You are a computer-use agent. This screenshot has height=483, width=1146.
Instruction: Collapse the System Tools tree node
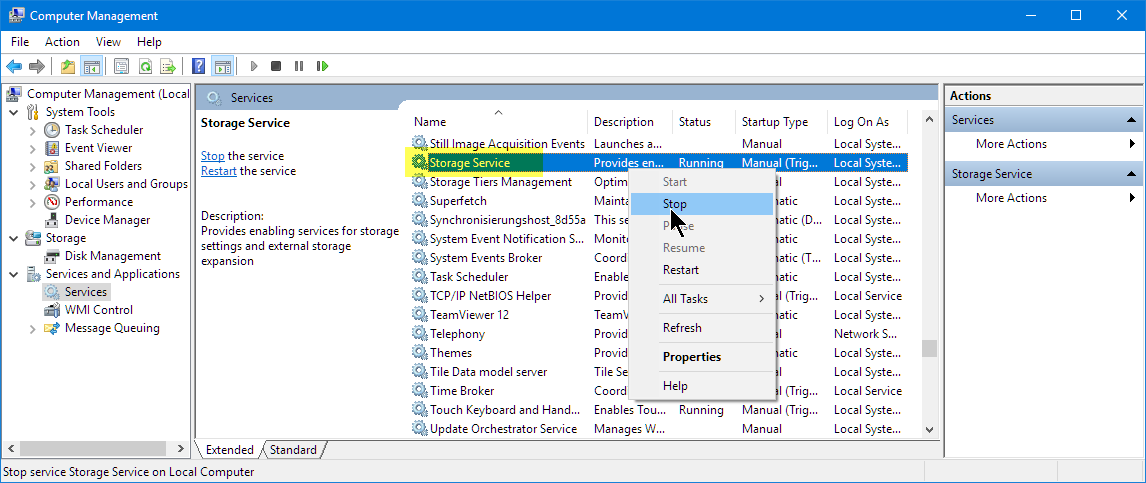coord(15,112)
